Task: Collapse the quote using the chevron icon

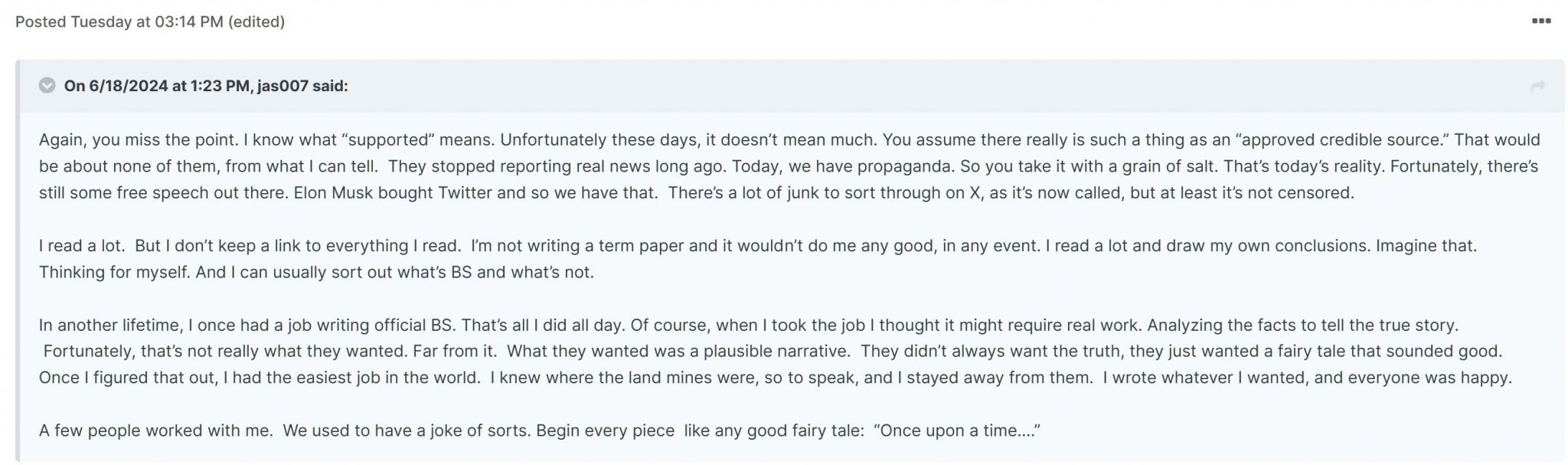Action: (x=47, y=85)
